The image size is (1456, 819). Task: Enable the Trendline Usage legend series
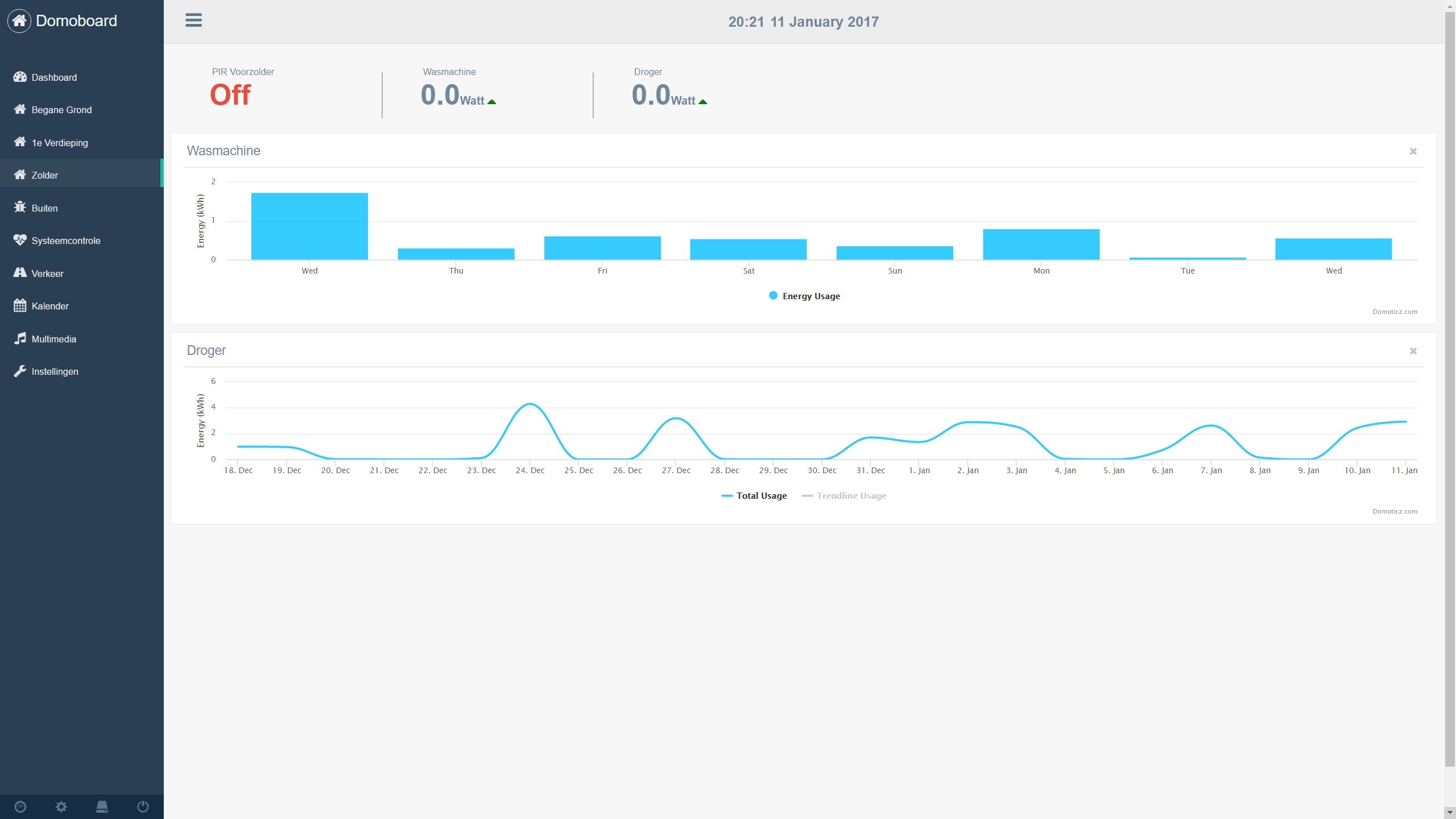[844, 495]
